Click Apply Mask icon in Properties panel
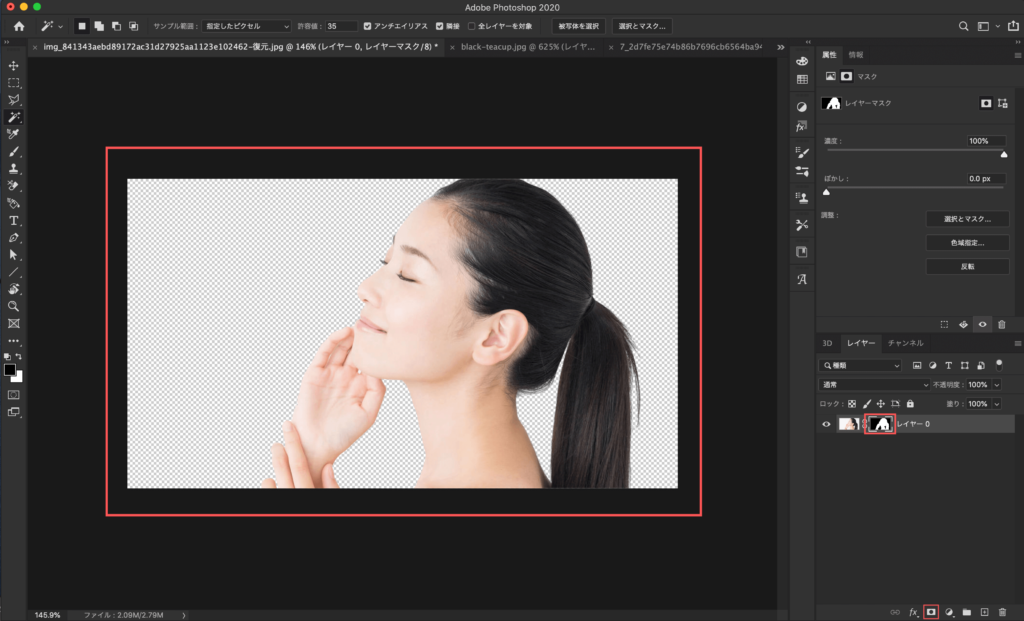 click(963, 325)
